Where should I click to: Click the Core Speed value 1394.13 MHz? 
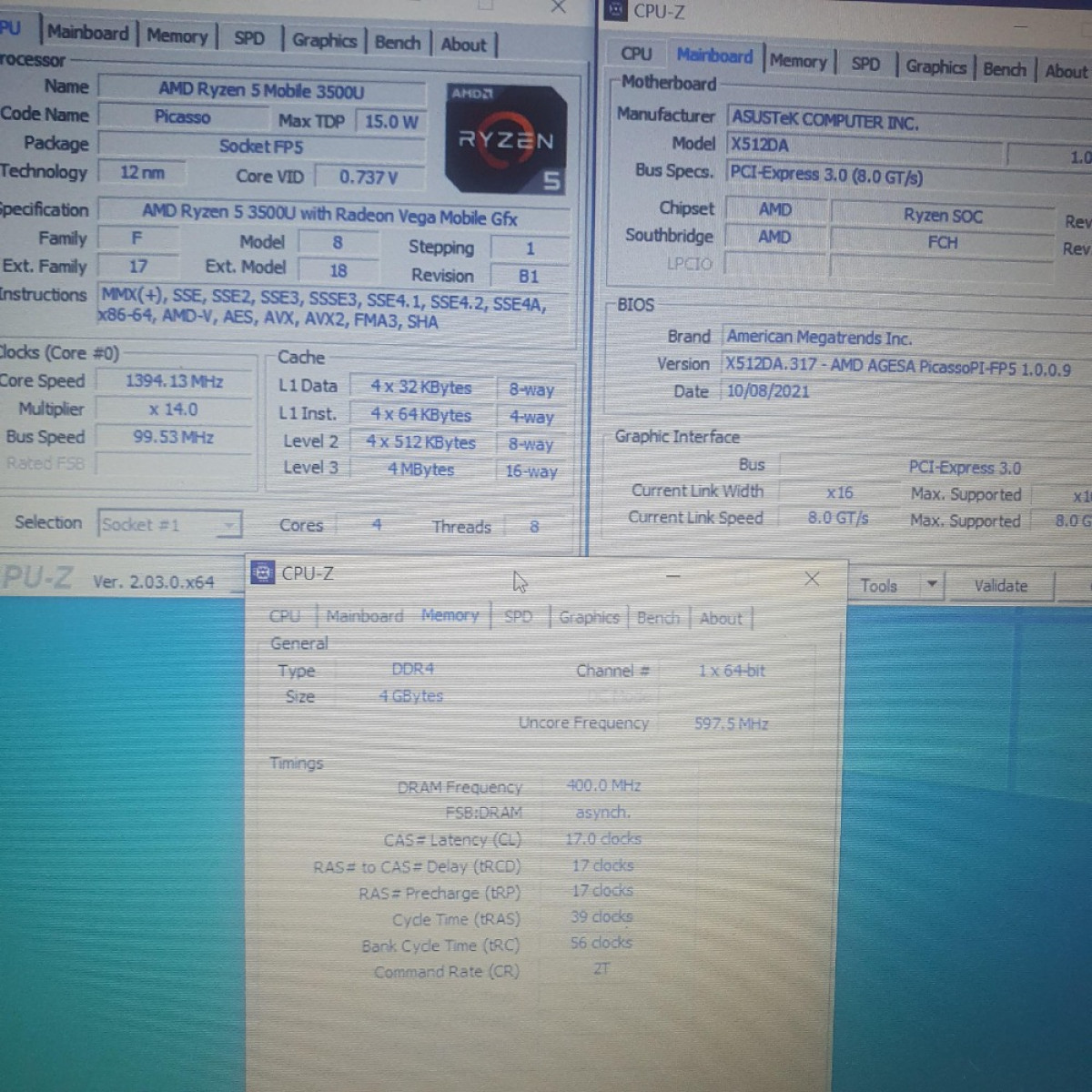click(x=174, y=381)
